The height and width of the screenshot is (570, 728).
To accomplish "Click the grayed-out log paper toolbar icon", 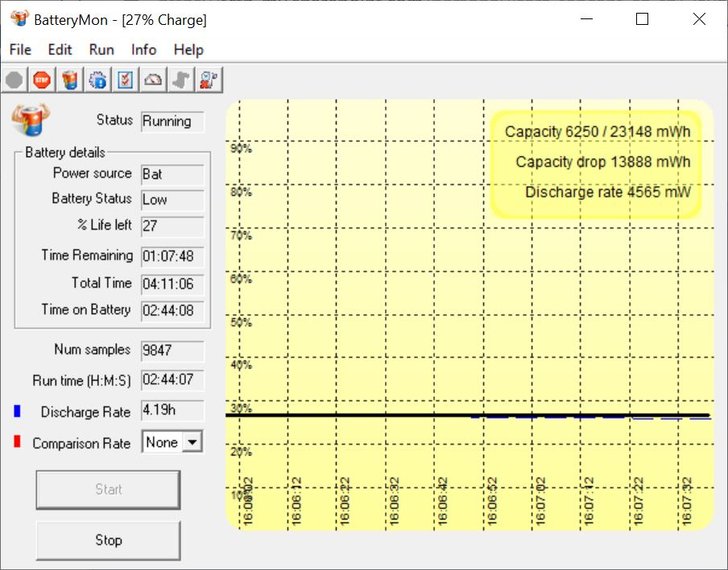I will pyautogui.click(x=182, y=80).
